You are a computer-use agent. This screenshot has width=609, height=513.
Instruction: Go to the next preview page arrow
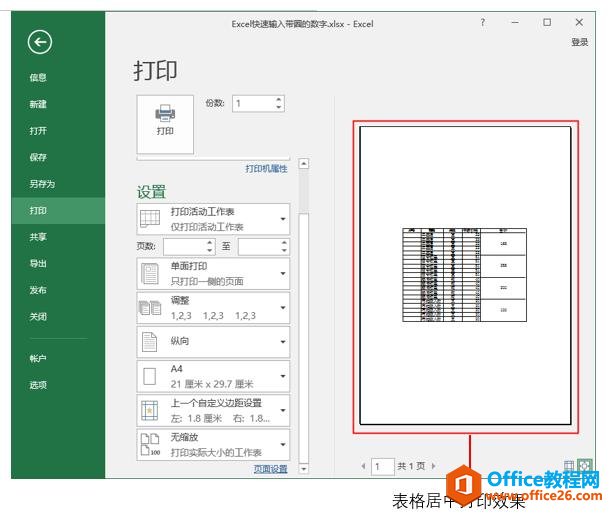(433, 466)
